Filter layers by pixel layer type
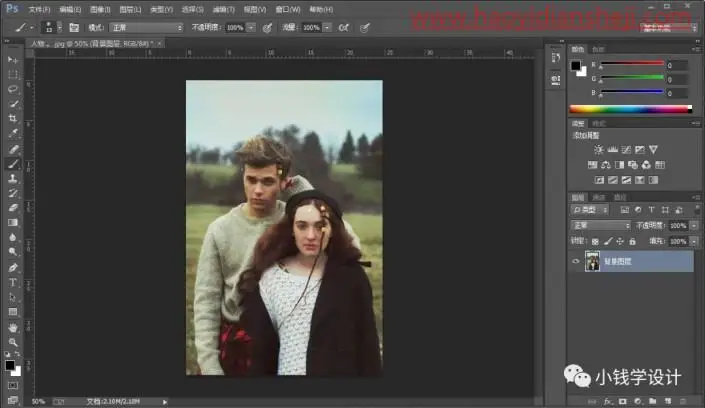The width and height of the screenshot is (705, 408). click(x=625, y=210)
